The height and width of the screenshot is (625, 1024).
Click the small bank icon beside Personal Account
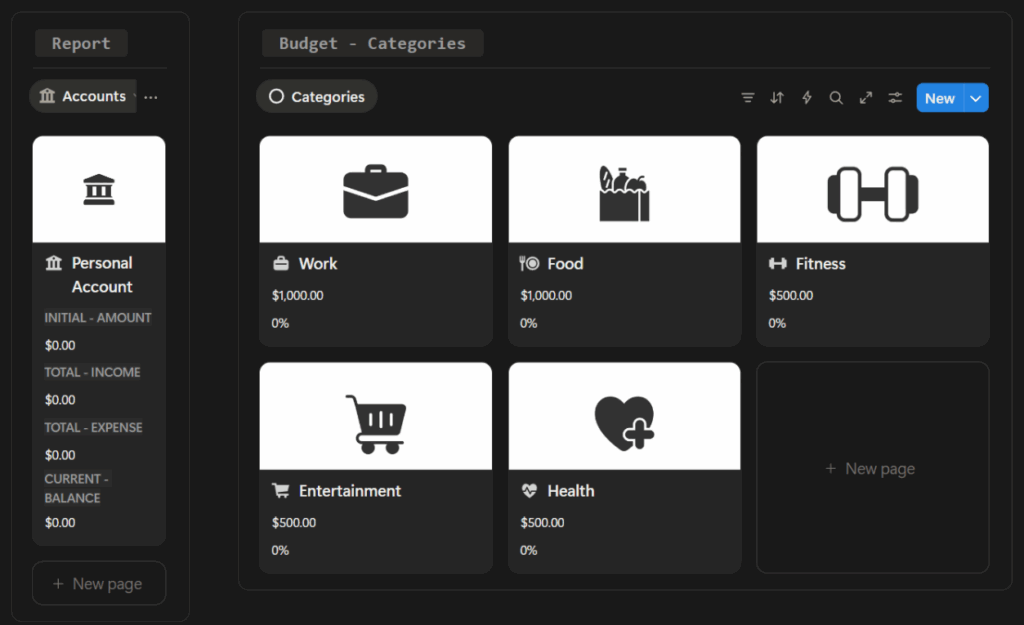(54, 263)
